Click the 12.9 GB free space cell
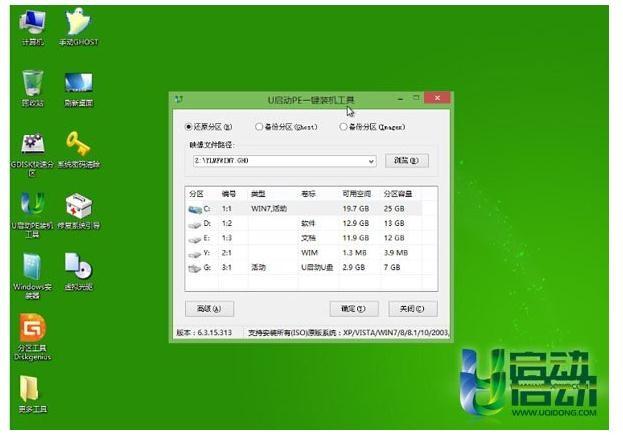The image size is (623, 438). [356, 224]
